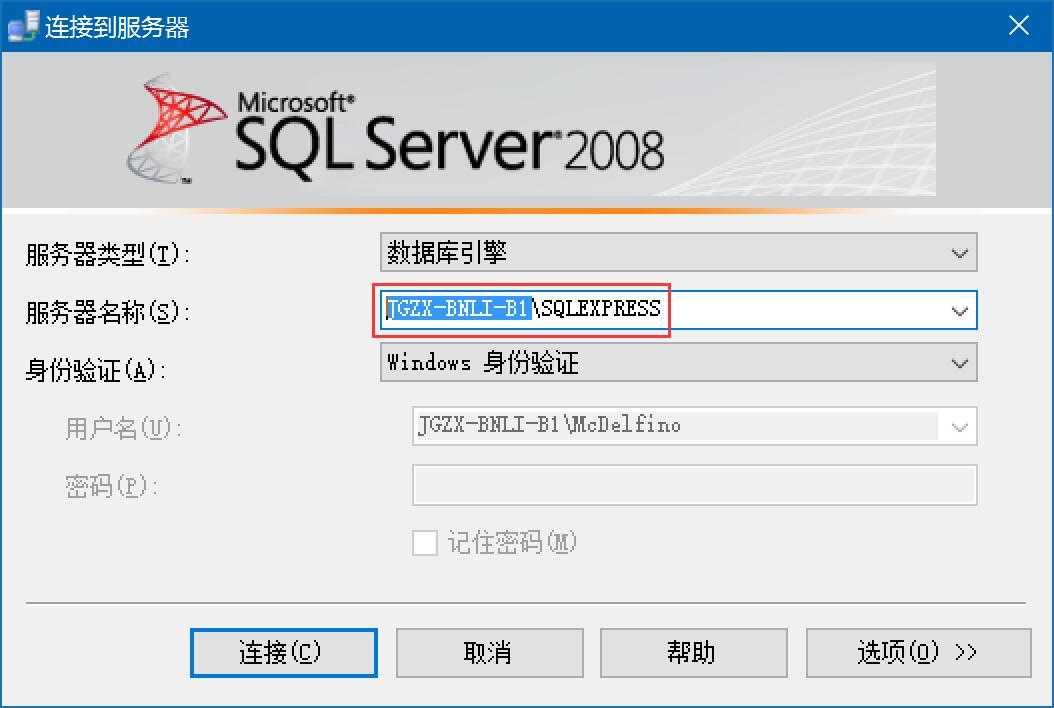The width and height of the screenshot is (1054, 708).
Task: Close the 连接到服务器 dialog
Action: tap(1018, 26)
